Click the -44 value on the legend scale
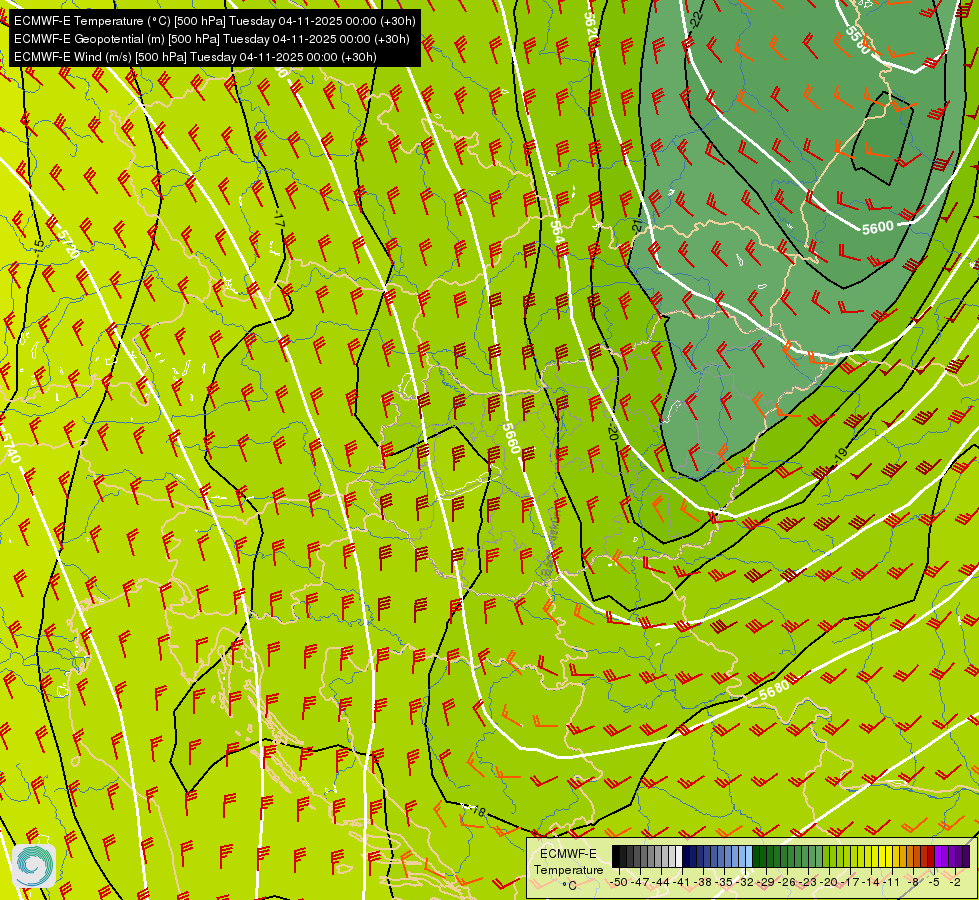The width and height of the screenshot is (979, 900). point(661,882)
